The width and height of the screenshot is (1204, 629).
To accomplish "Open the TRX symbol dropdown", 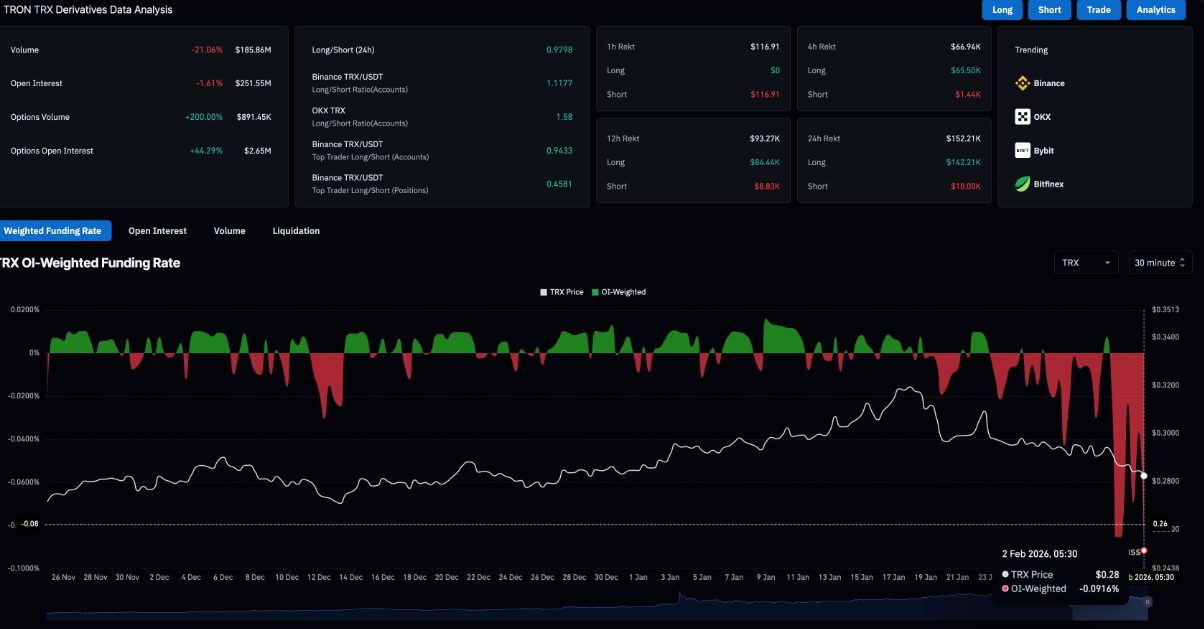I will point(1086,262).
